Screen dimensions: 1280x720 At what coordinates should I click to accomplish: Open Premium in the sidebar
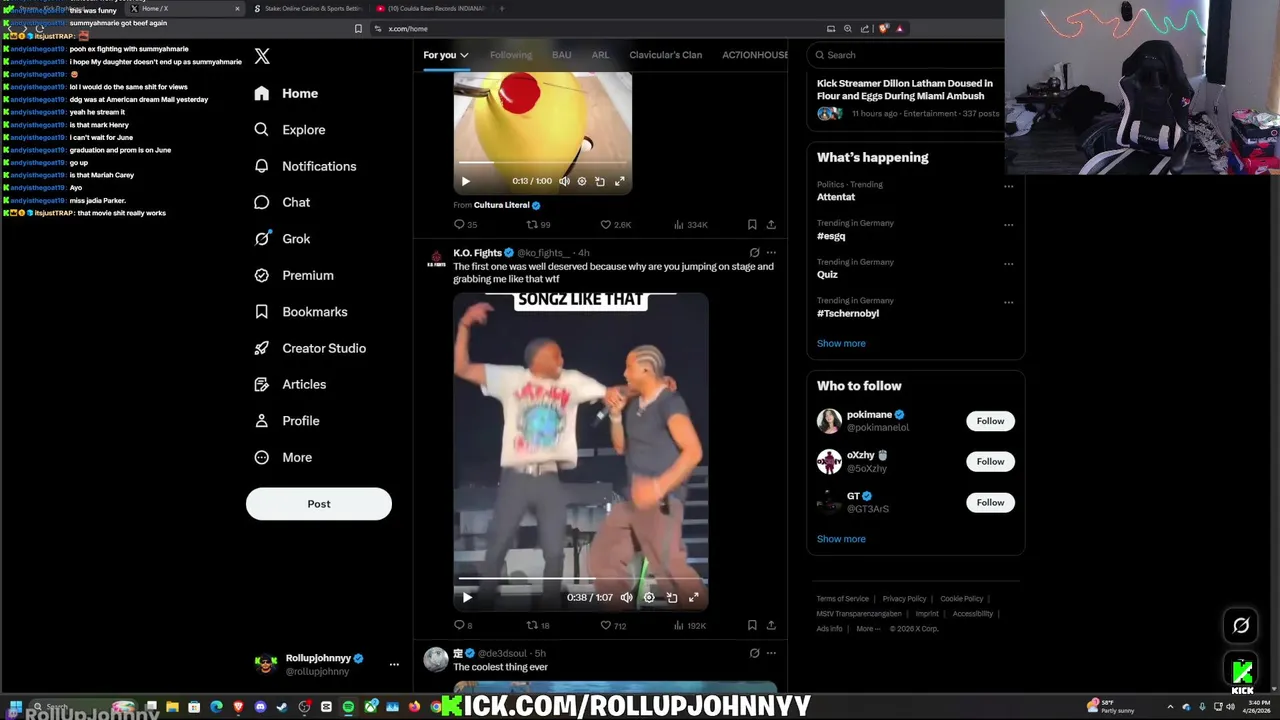(x=294, y=275)
